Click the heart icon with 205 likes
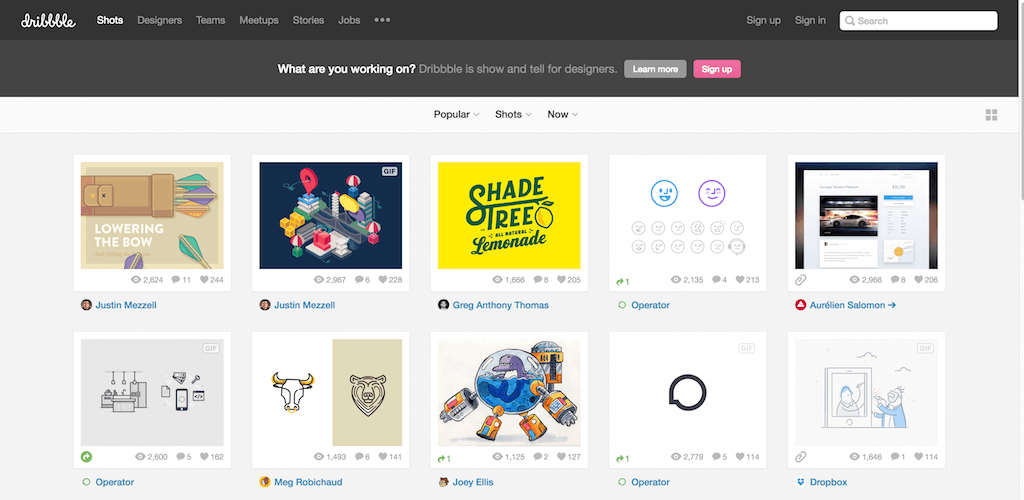Viewport: 1024px width, 500px height. (x=561, y=279)
